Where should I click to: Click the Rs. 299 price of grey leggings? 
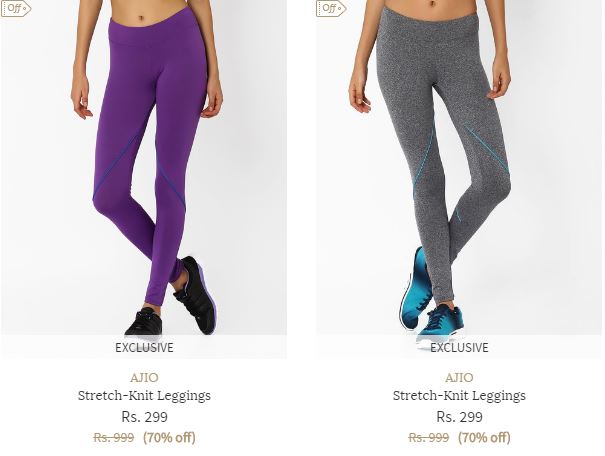(x=459, y=417)
